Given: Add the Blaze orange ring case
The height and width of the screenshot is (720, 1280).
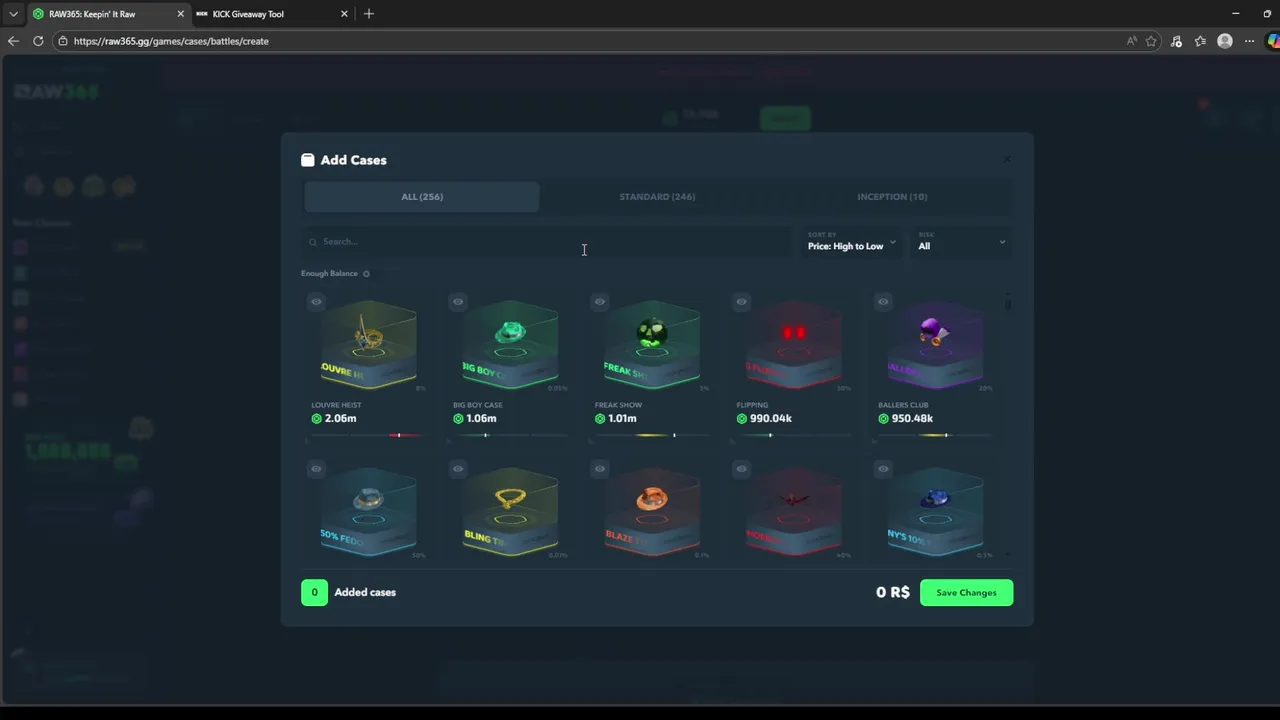Looking at the screenshot, I should (652, 512).
